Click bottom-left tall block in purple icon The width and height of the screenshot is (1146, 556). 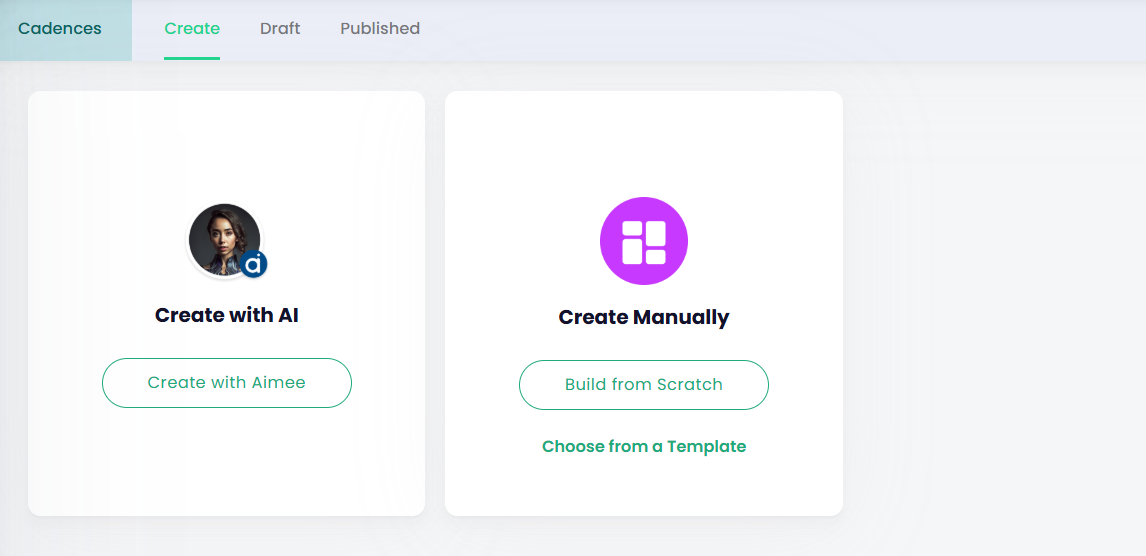click(633, 251)
